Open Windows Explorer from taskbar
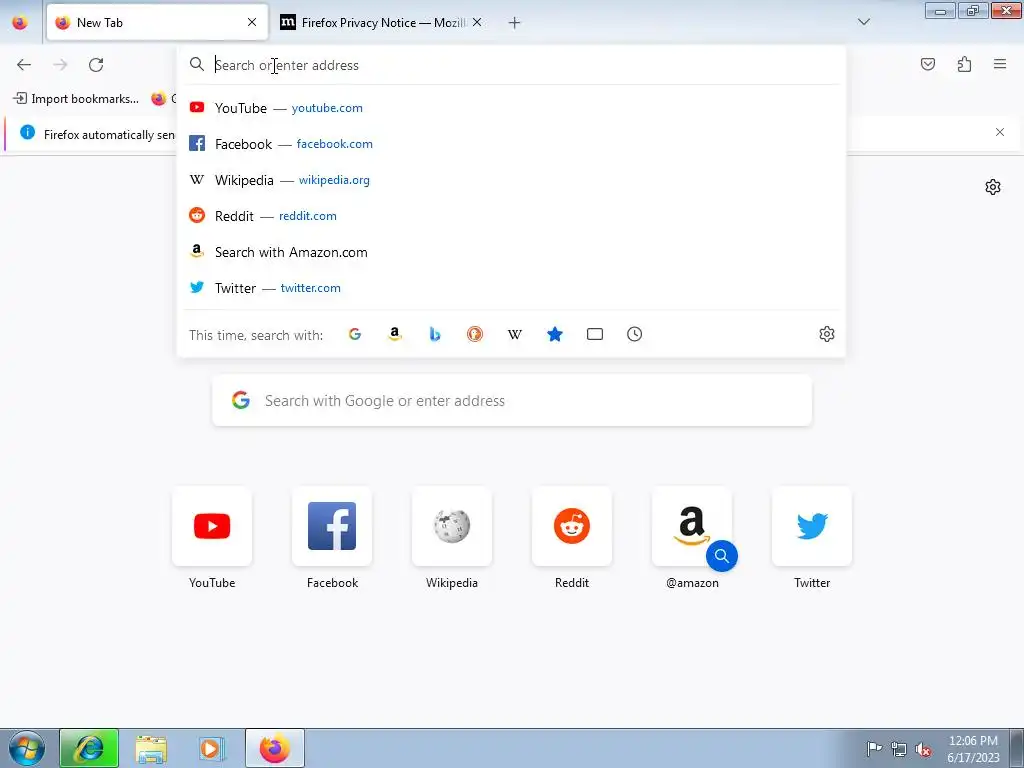 (151, 748)
